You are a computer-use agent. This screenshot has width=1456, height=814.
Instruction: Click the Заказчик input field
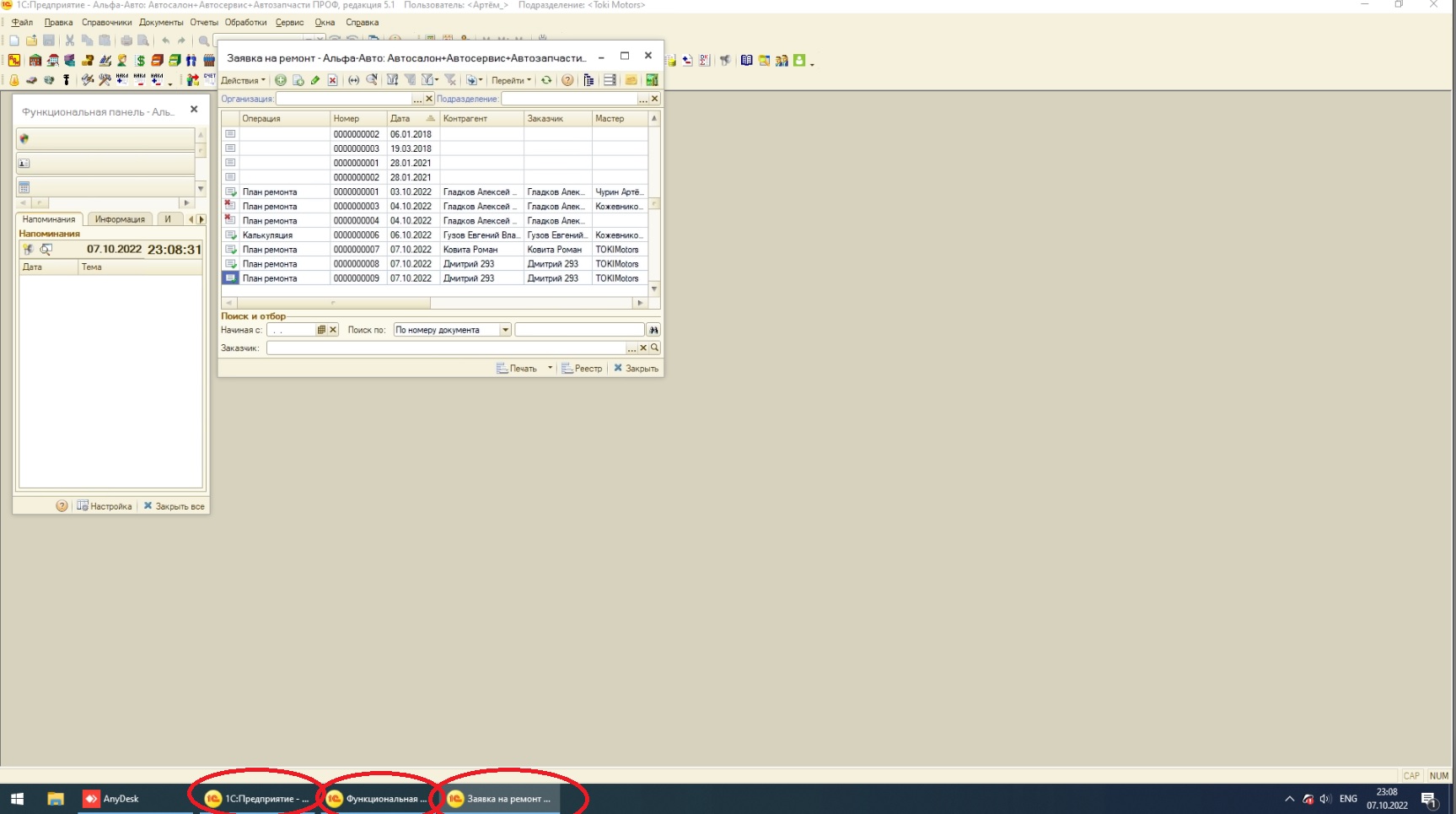[x=446, y=348]
